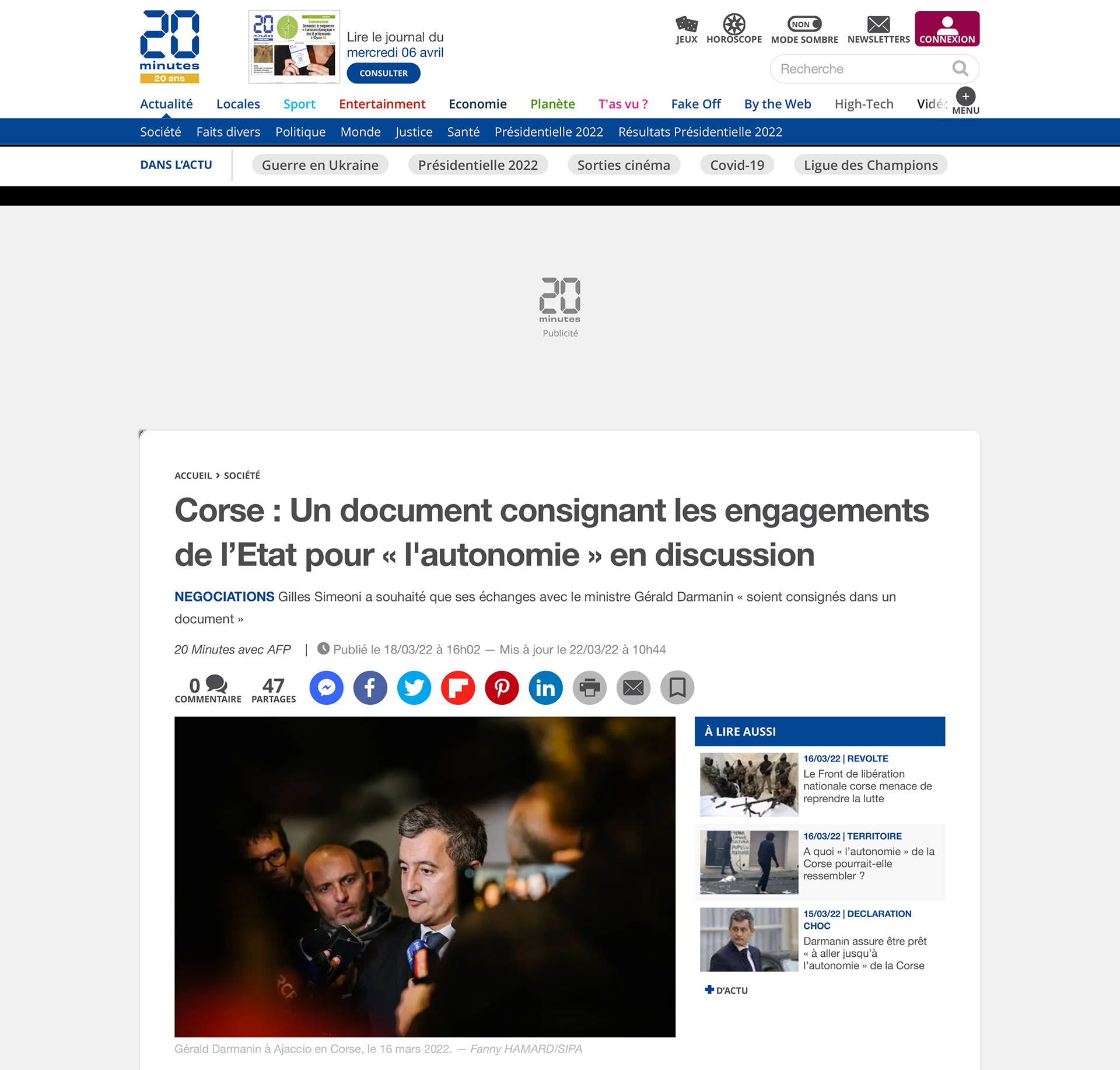Share the article via Messenger
The width and height of the screenshot is (1120, 1070).
point(326,688)
